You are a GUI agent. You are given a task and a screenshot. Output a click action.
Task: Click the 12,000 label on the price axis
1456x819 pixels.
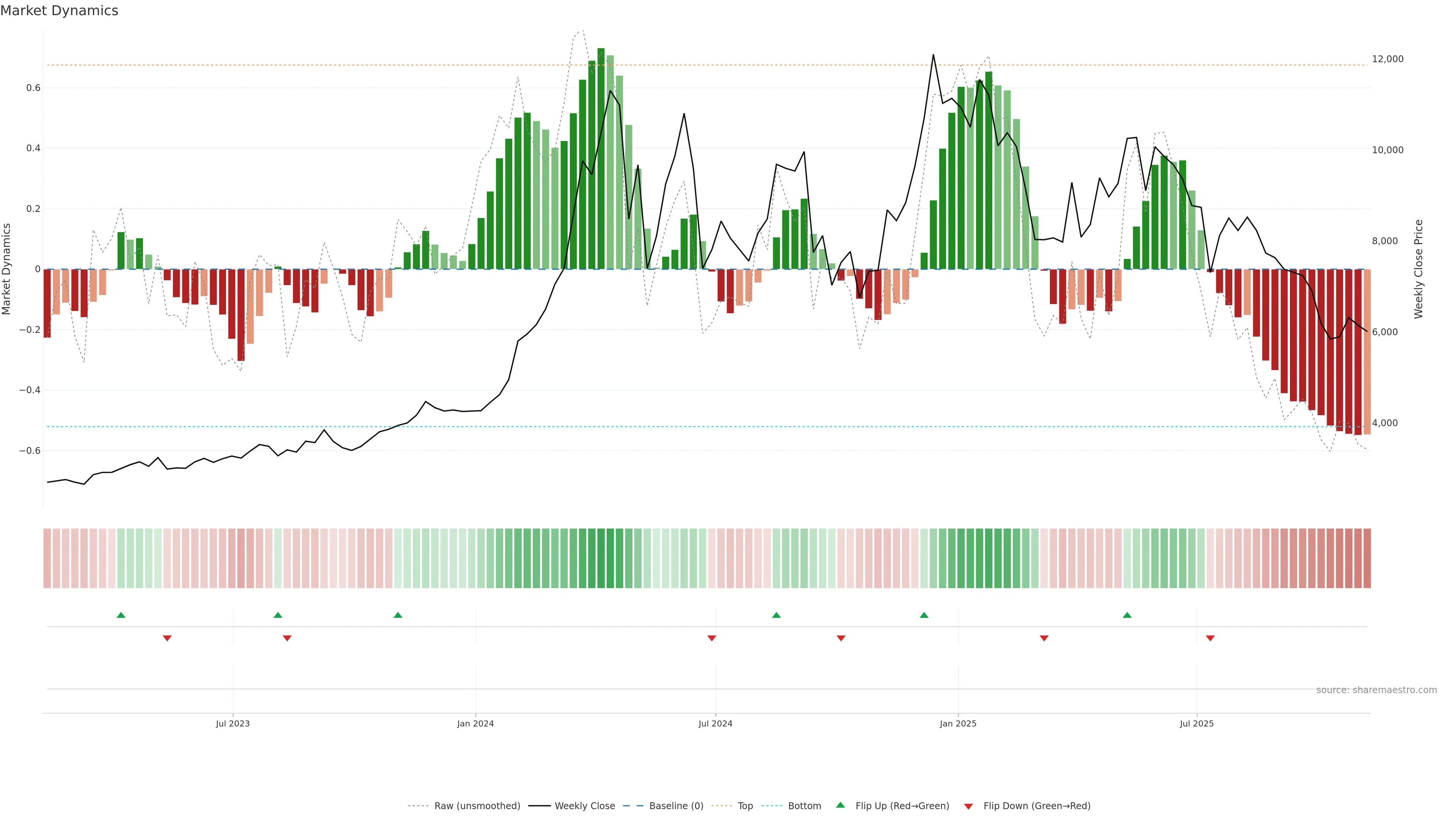pos(1388,59)
